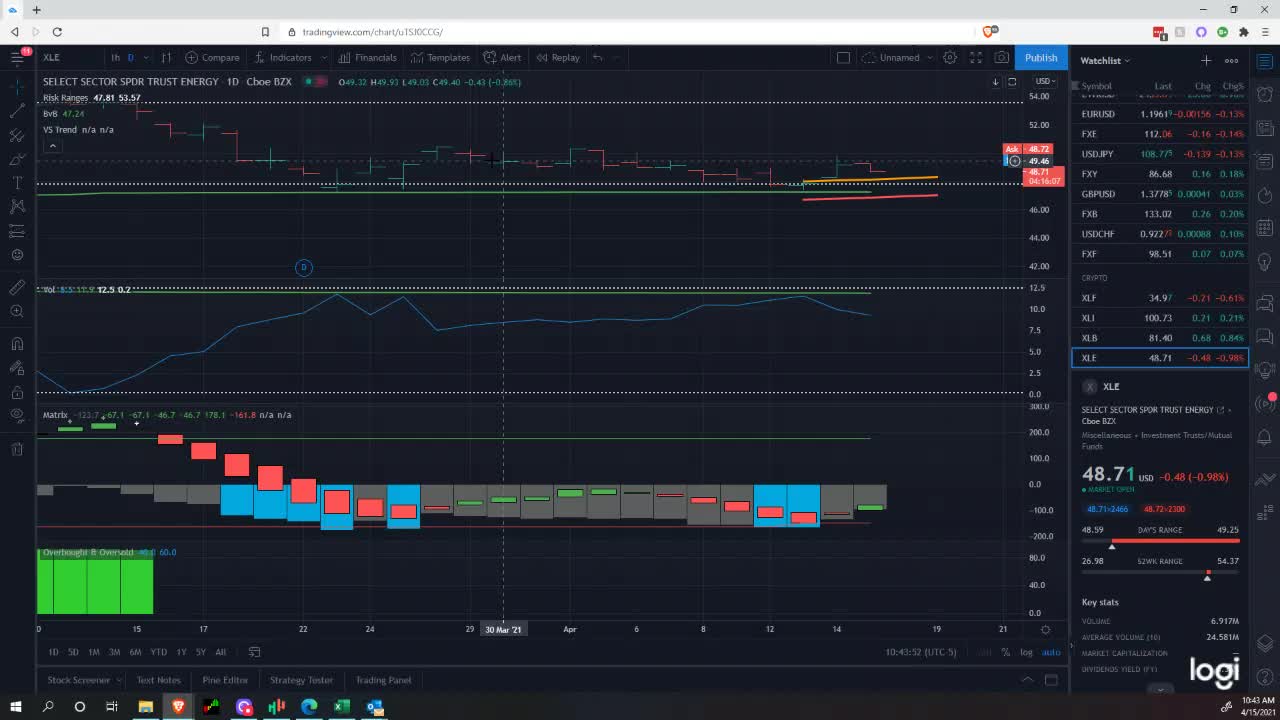The width and height of the screenshot is (1280, 720).
Task: Take a chart snapshot with camera
Action: pos(1001,57)
